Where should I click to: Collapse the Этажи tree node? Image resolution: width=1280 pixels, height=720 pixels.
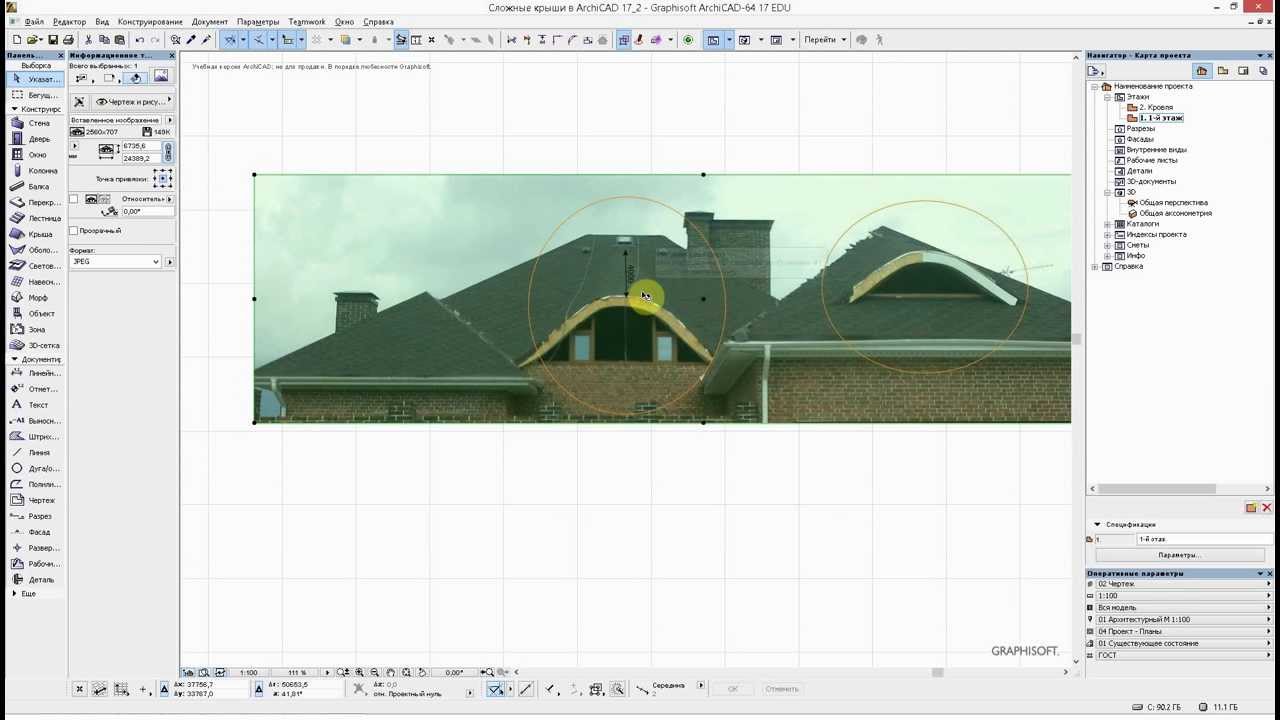pos(1108,97)
